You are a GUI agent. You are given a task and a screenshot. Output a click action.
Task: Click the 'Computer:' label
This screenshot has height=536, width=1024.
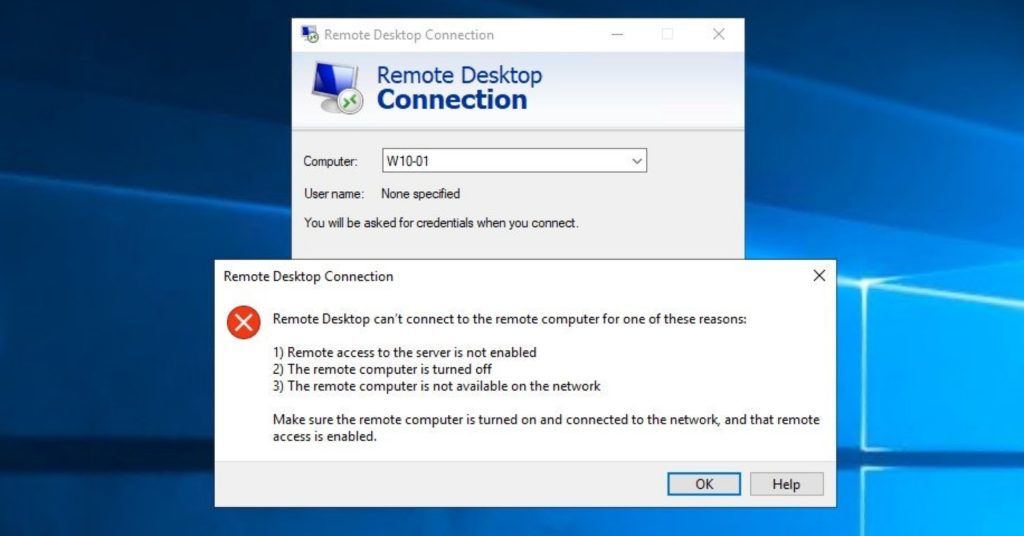(x=330, y=161)
